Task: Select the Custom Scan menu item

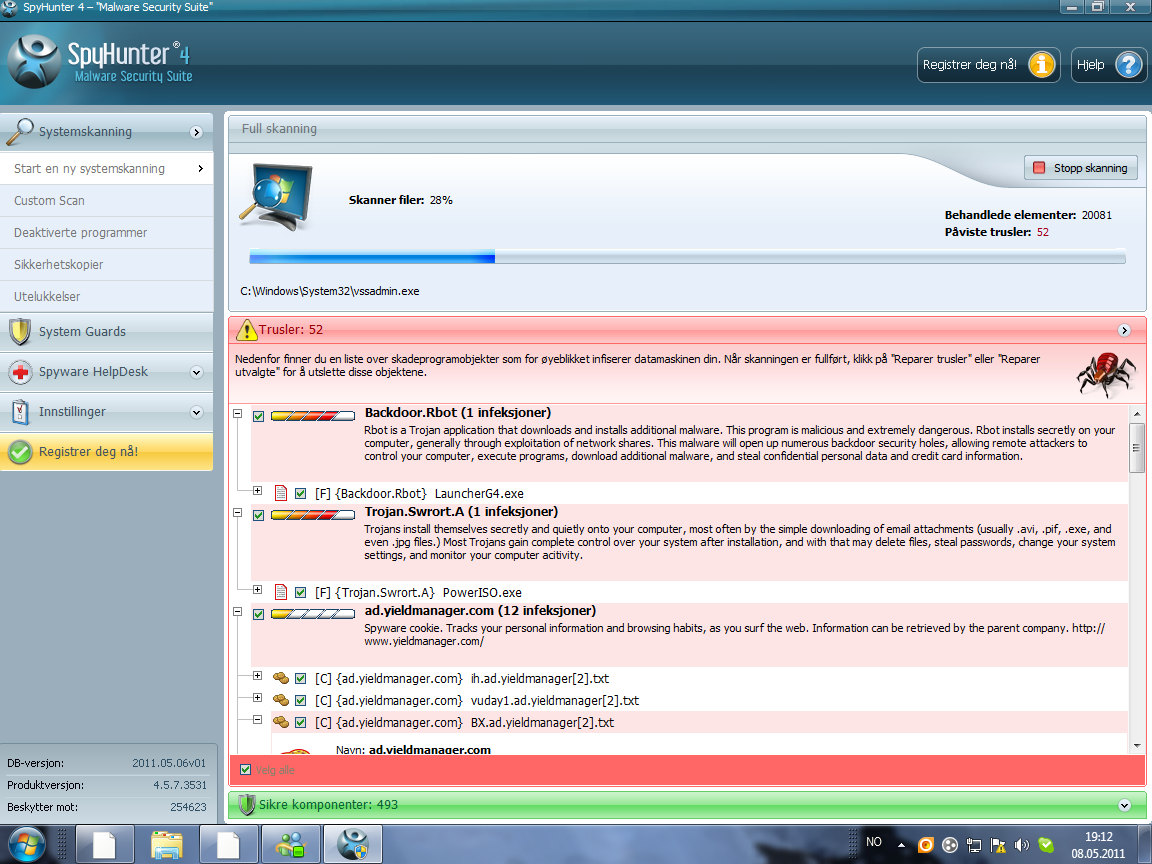Action: (107, 201)
